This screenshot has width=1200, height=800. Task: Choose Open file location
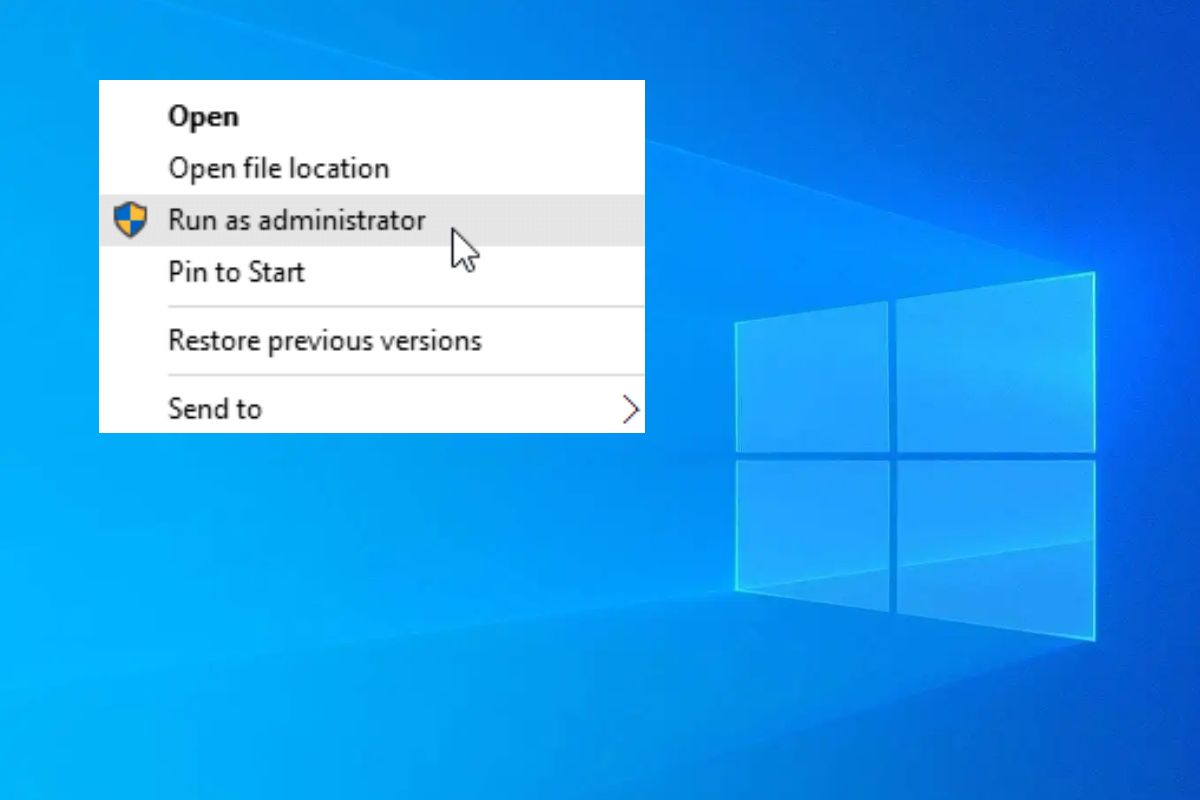tap(371, 168)
